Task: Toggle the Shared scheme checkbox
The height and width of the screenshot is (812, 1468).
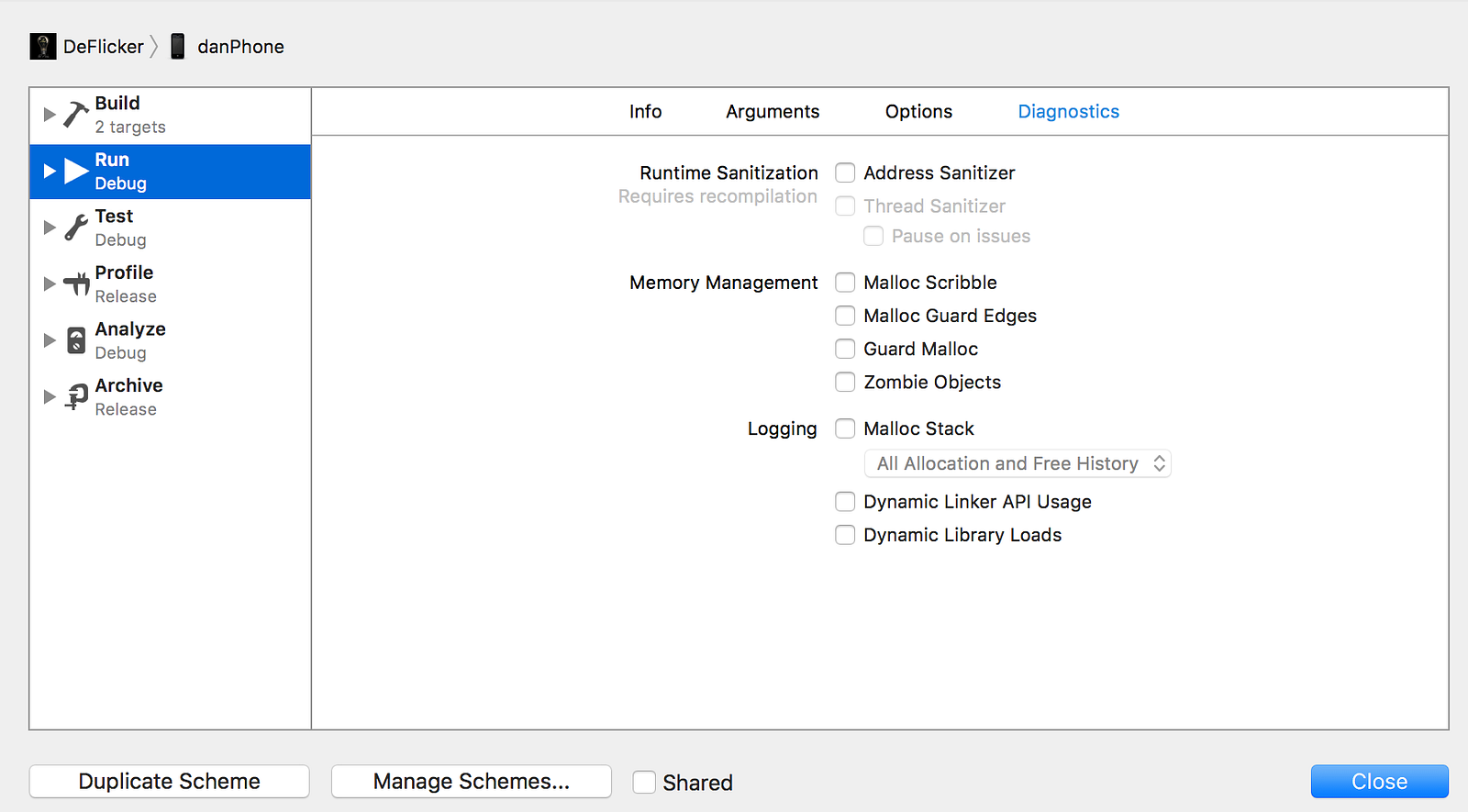Action: (x=645, y=782)
